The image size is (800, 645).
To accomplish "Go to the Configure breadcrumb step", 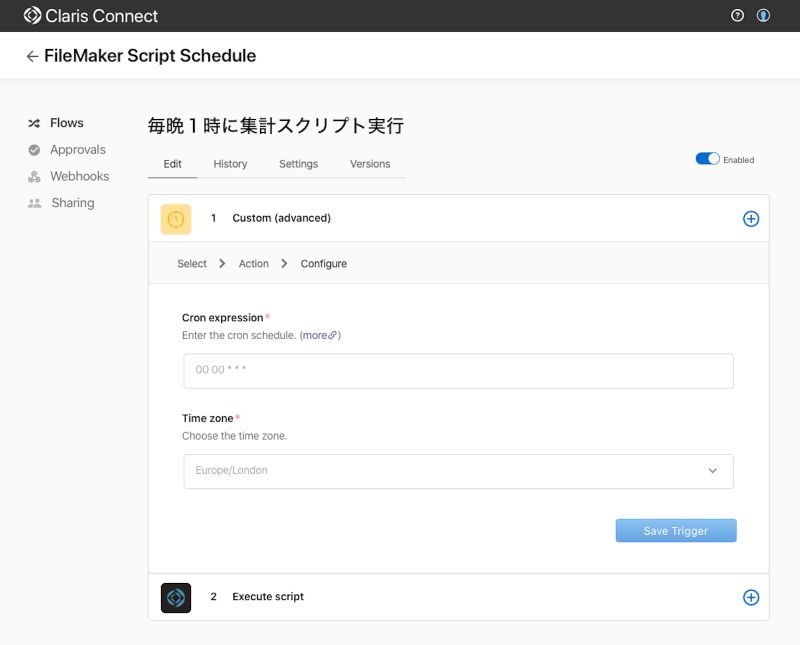I will 323,263.
